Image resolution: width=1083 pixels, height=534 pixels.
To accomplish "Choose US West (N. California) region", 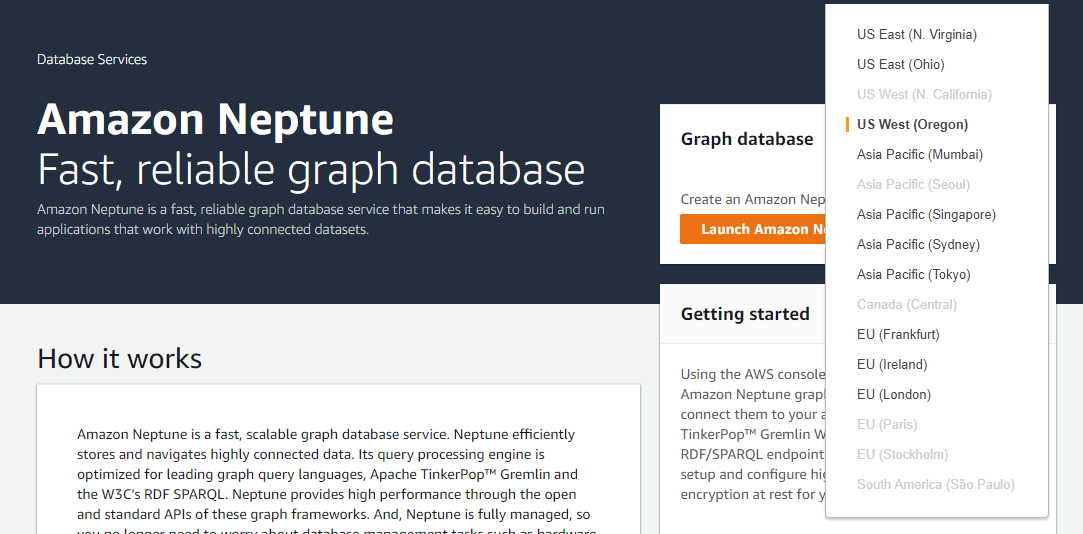I will [924, 95].
